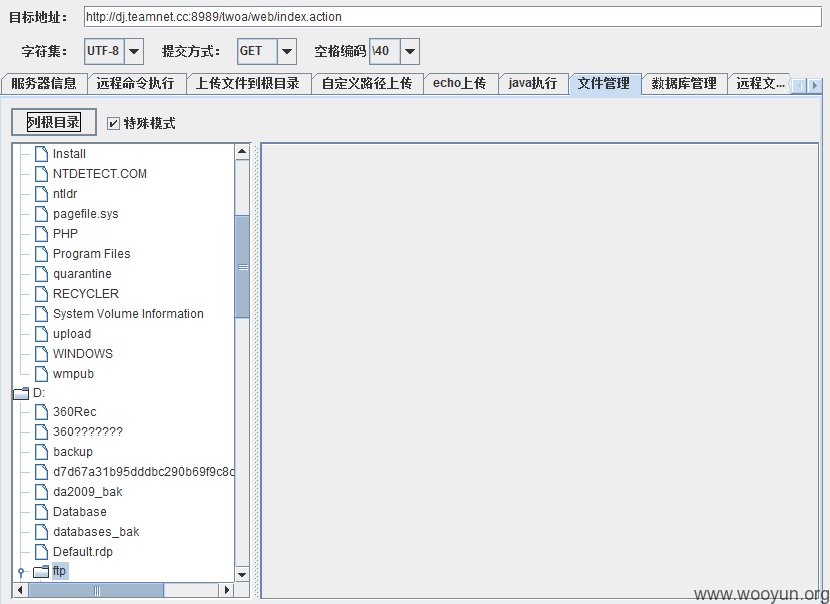Switch to the 远程命令执行 tab
This screenshot has width=830, height=604.
[136, 84]
